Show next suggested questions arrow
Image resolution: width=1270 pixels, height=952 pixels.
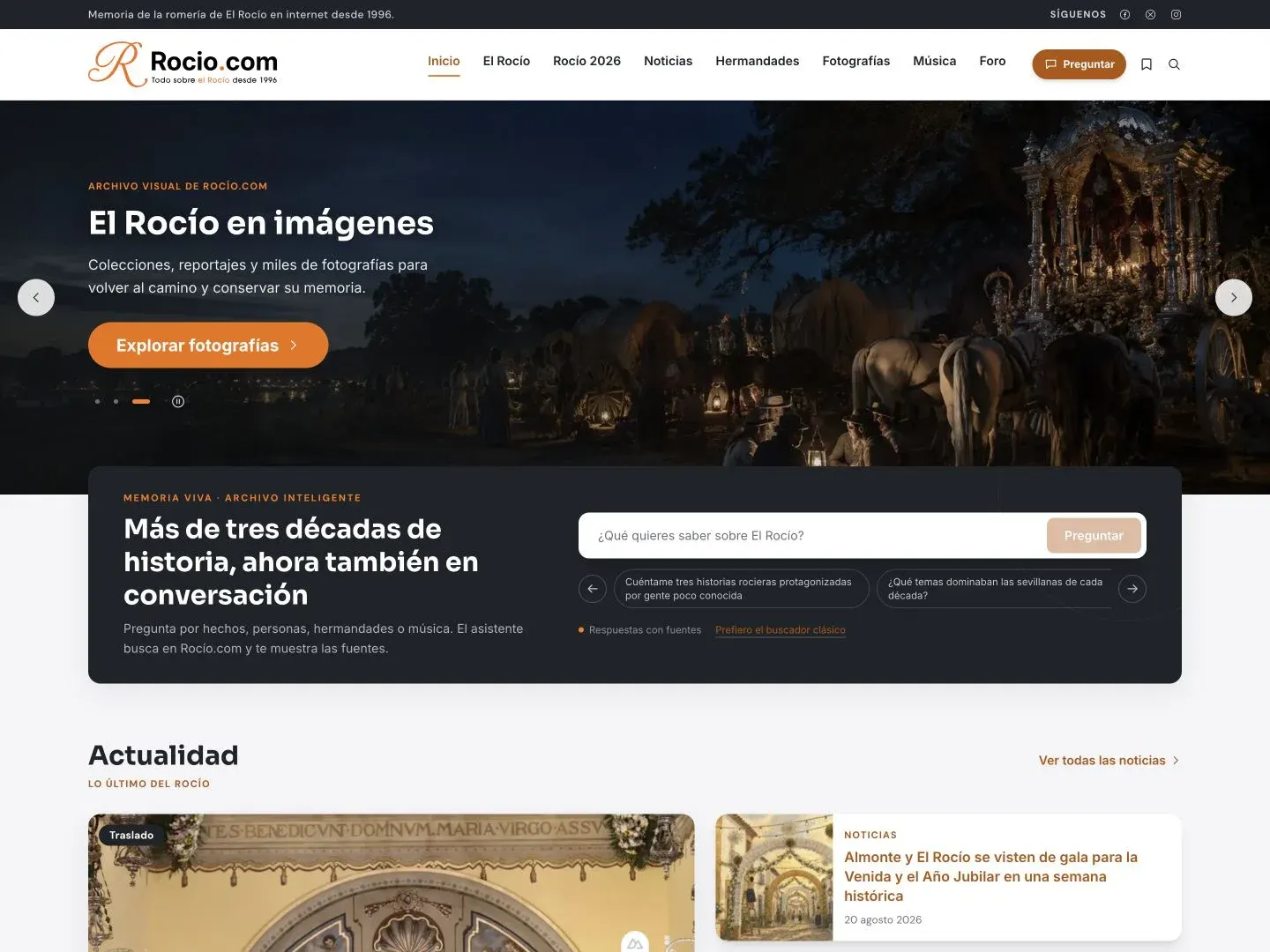[x=1132, y=588]
